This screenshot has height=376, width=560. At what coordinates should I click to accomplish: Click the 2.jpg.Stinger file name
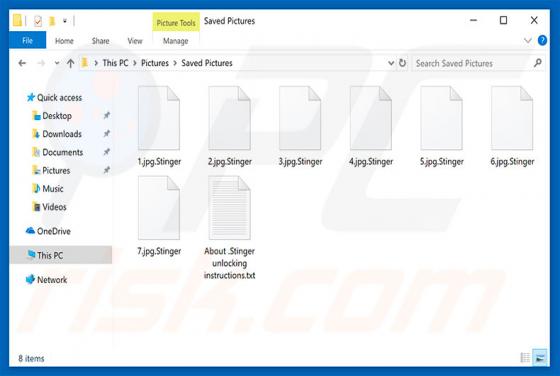click(x=230, y=161)
